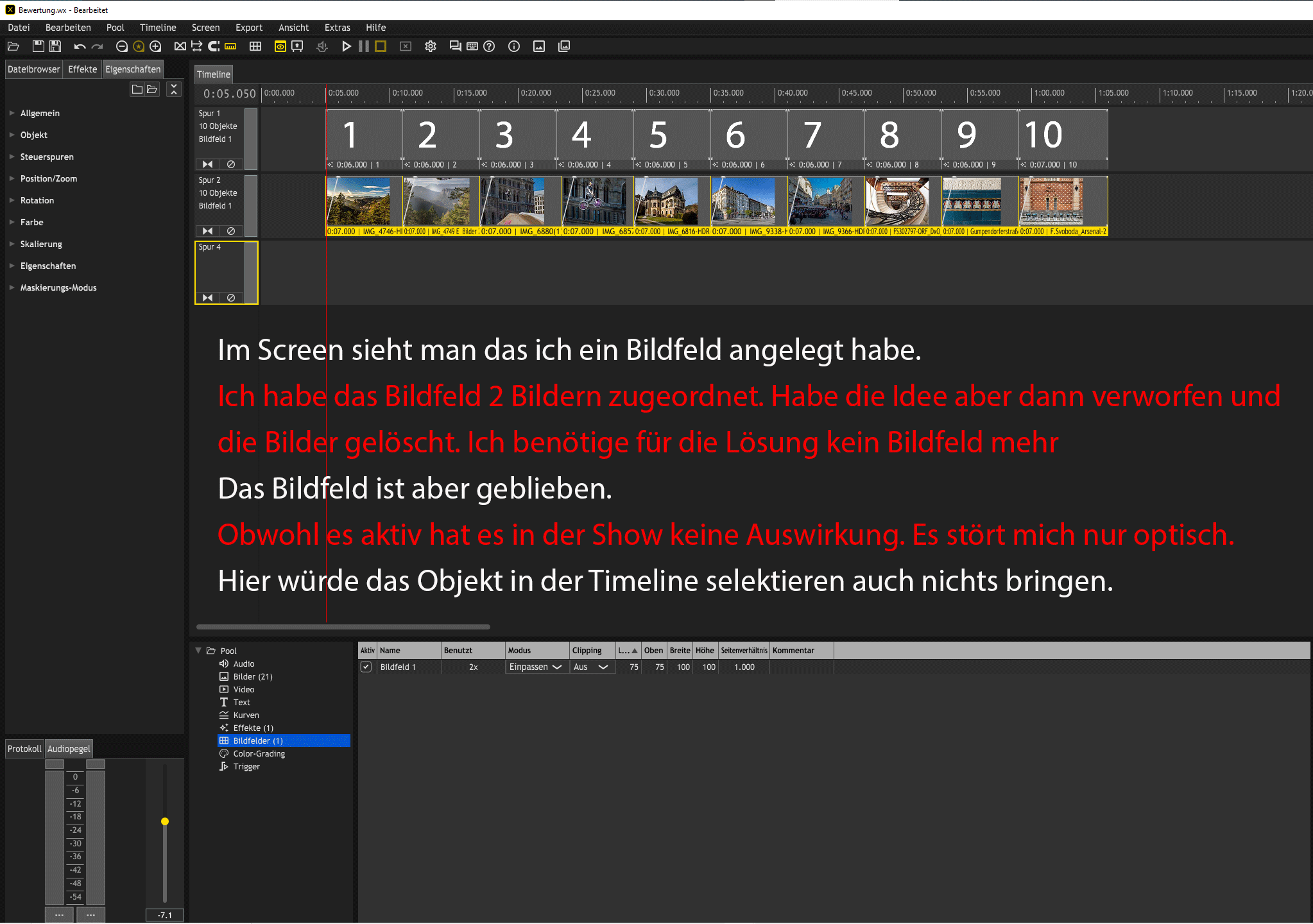Viewport: 1313px width, 924px height.
Task: Click the Timeline tab
Action: click(x=214, y=73)
